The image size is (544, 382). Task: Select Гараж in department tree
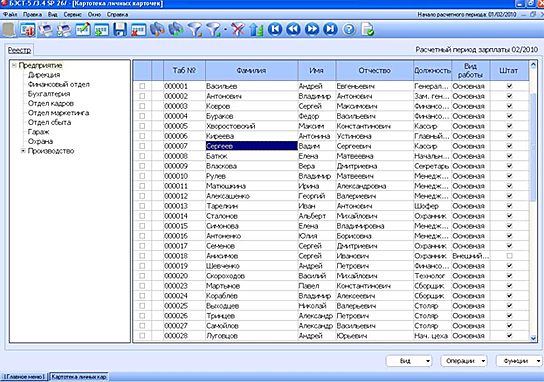click(x=39, y=132)
